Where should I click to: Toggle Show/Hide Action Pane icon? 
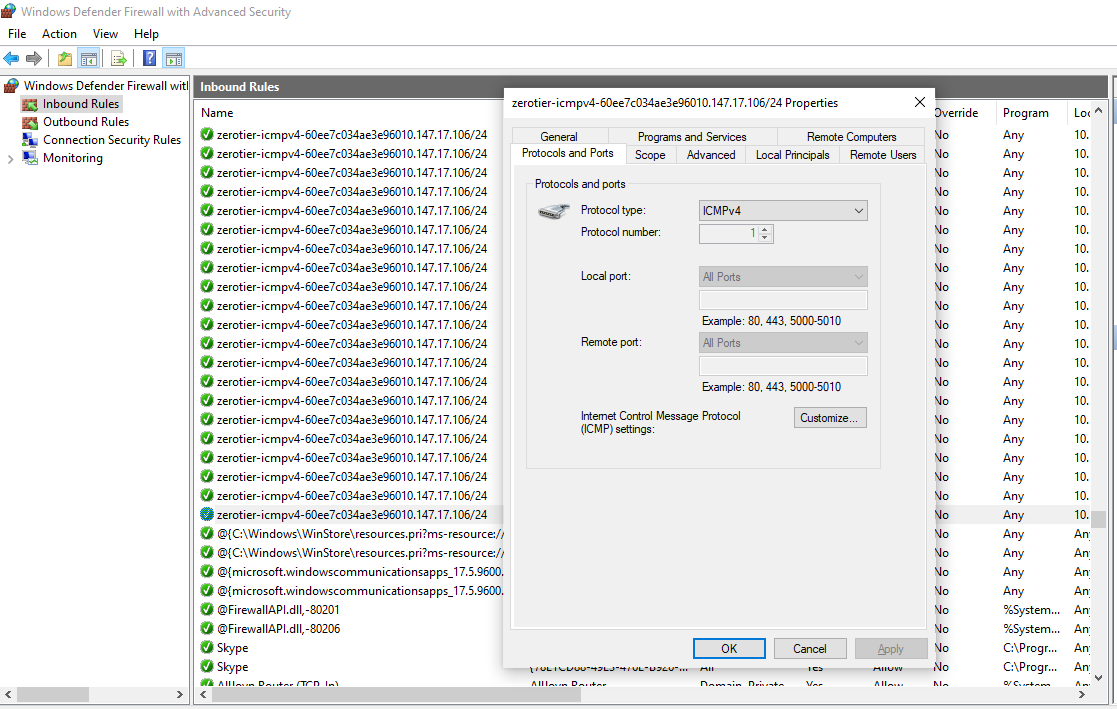coord(173,59)
